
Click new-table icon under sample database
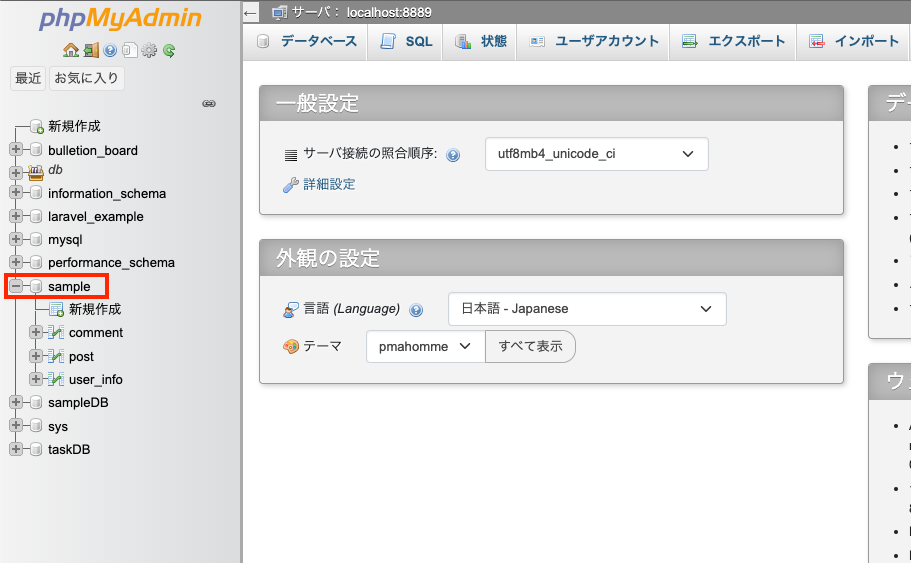tap(56, 309)
